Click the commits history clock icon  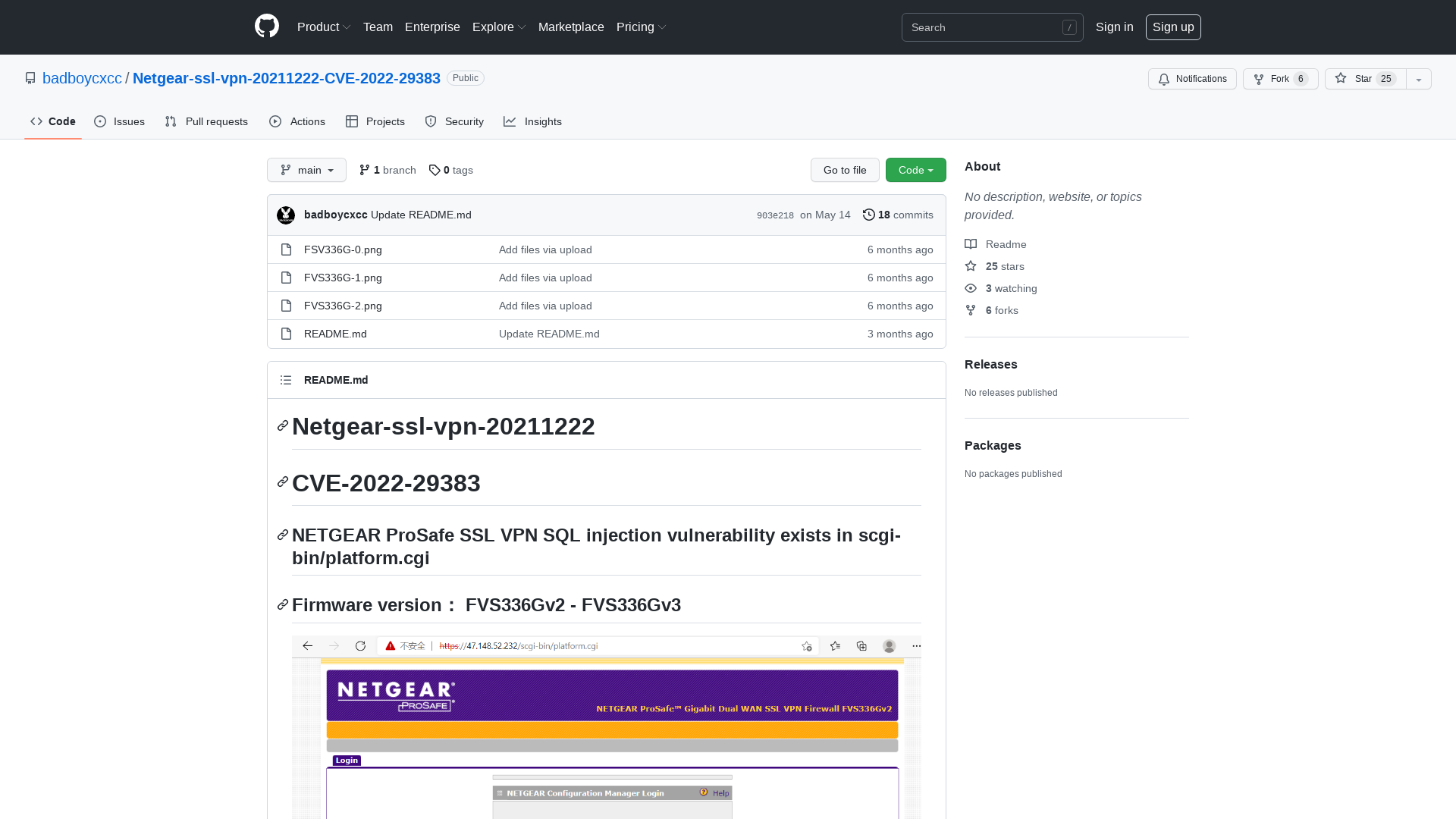869,215
